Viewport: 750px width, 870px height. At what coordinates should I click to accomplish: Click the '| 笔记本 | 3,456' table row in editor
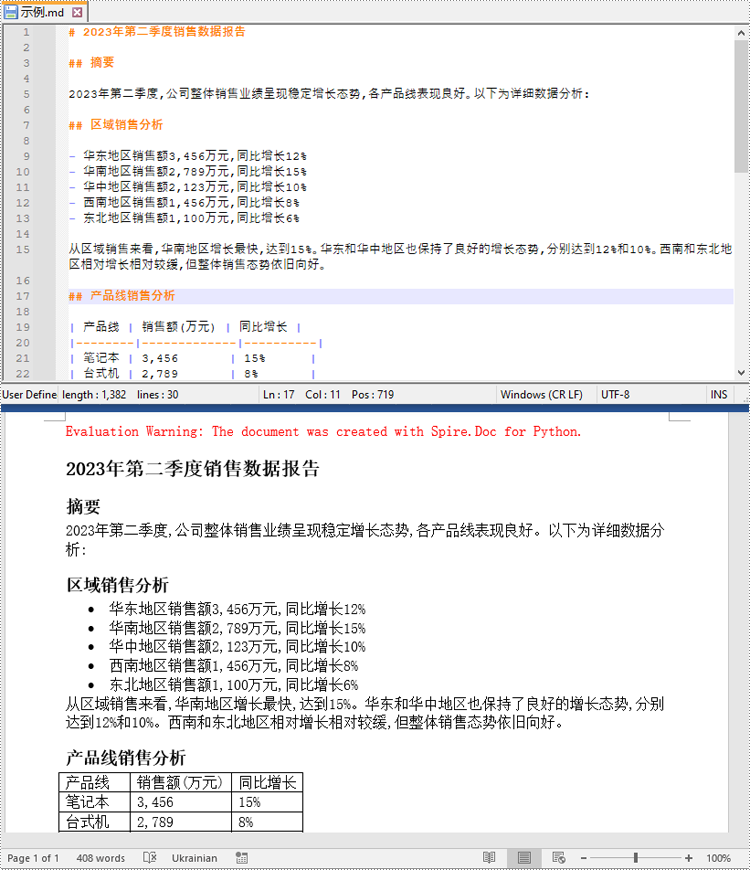click(x=192, y=358)
